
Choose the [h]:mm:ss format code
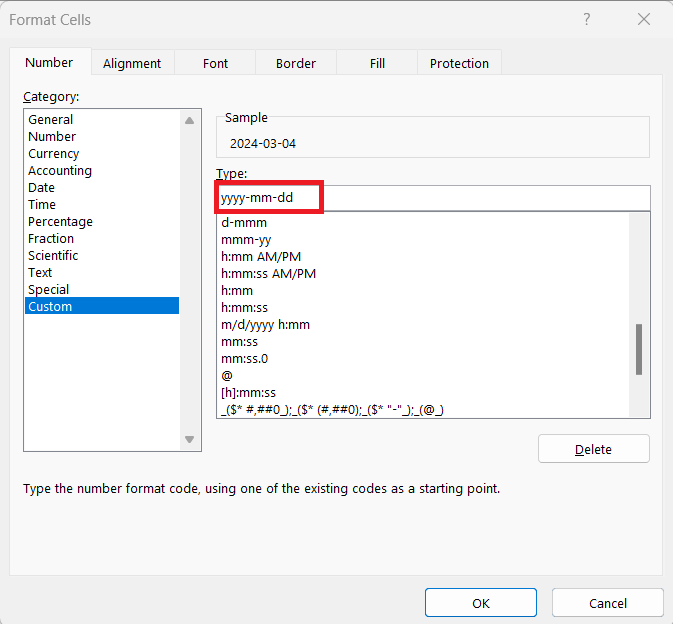coord(423,393)
